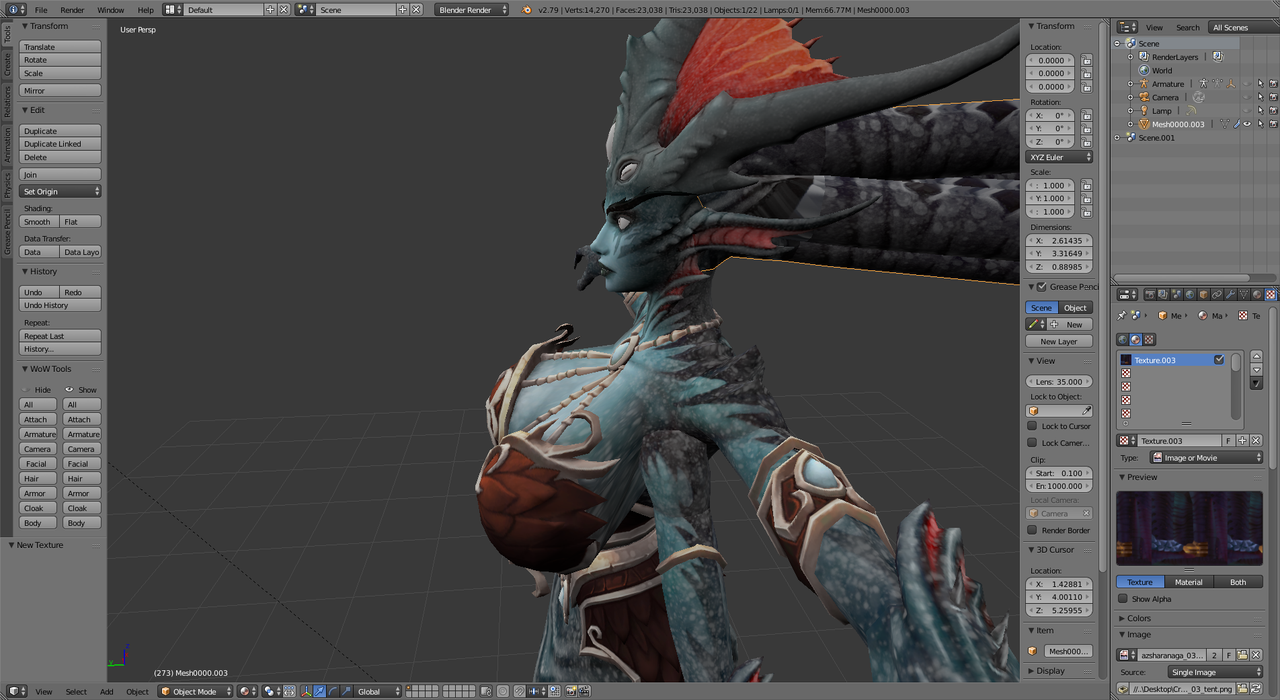The image size is (1280, 700).
Task: Select the translate manipulator icon in header
Action: (x=320, y=691)
